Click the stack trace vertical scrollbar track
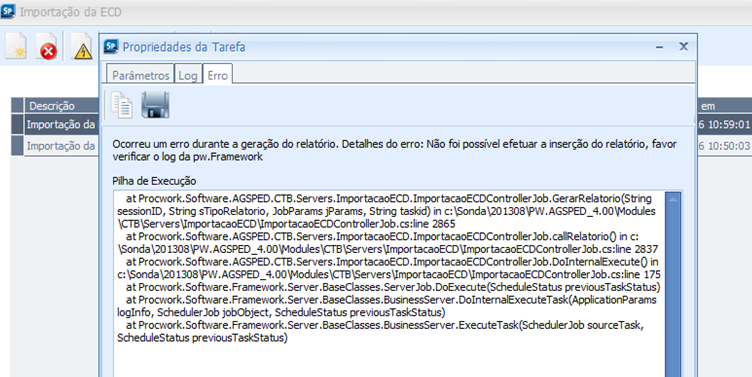 point(672,288)
